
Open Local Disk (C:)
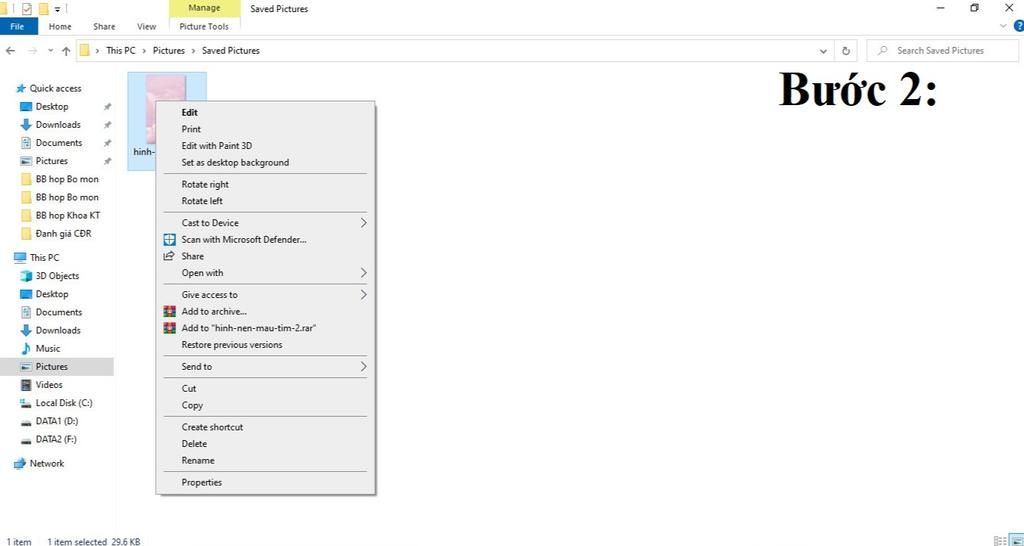tap(64, 403)
